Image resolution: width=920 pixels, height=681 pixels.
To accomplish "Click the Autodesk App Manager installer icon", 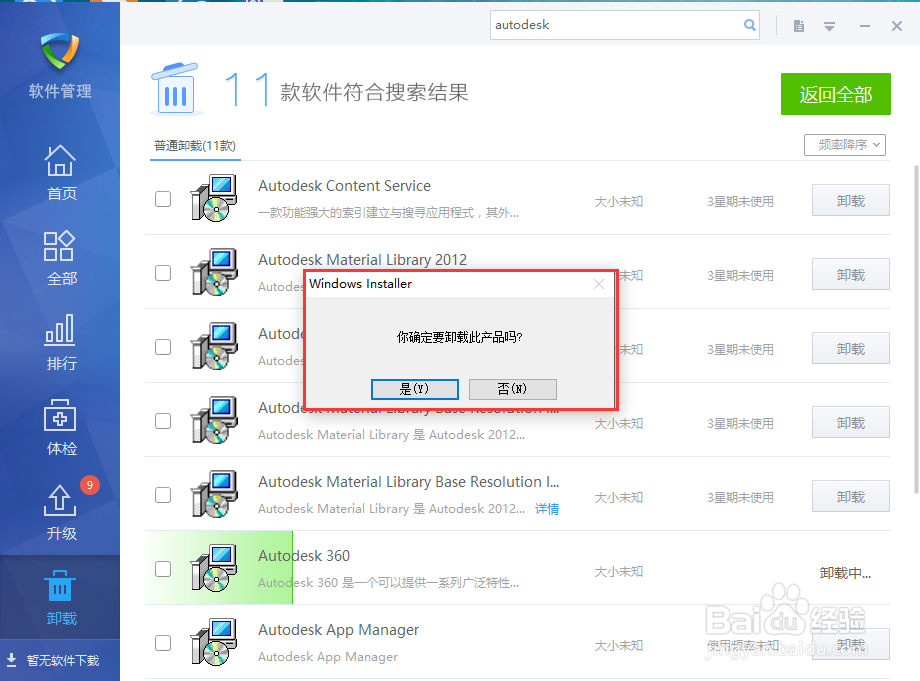I will tap(214, 642).
